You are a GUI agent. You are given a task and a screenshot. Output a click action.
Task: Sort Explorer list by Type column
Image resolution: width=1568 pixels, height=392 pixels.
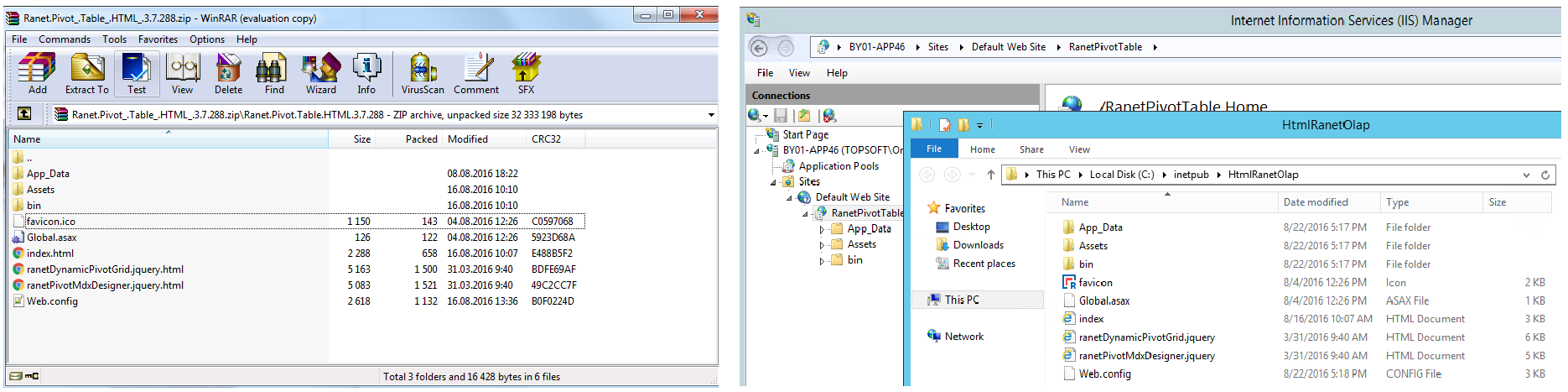1432,202
